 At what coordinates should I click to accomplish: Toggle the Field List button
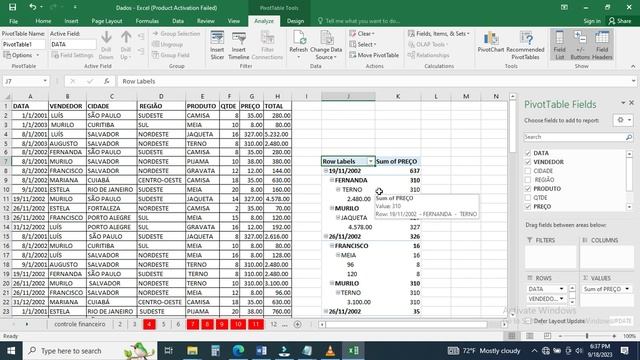[x=560, y=45]
